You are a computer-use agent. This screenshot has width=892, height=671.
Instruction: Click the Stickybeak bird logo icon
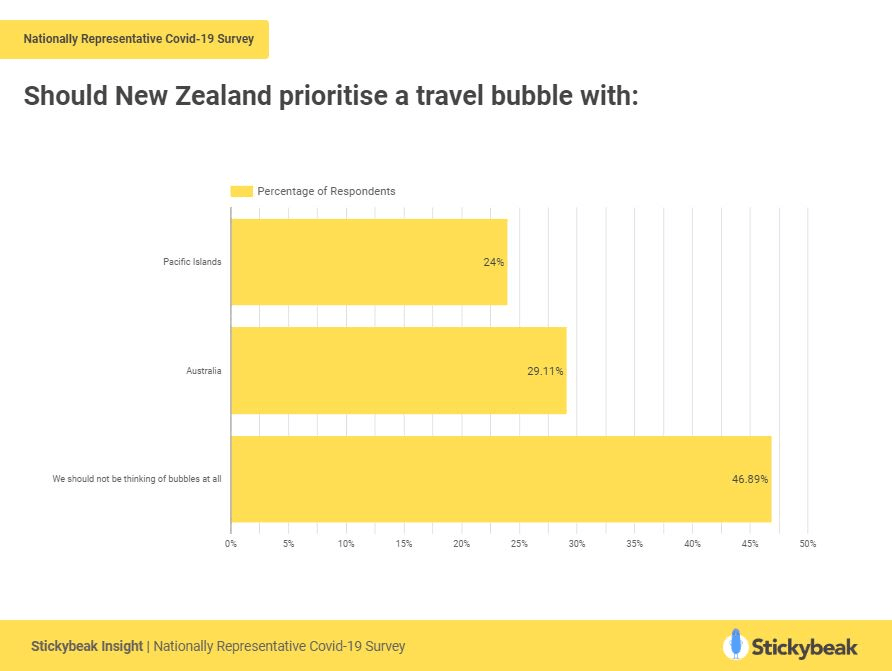coord(735,644)
